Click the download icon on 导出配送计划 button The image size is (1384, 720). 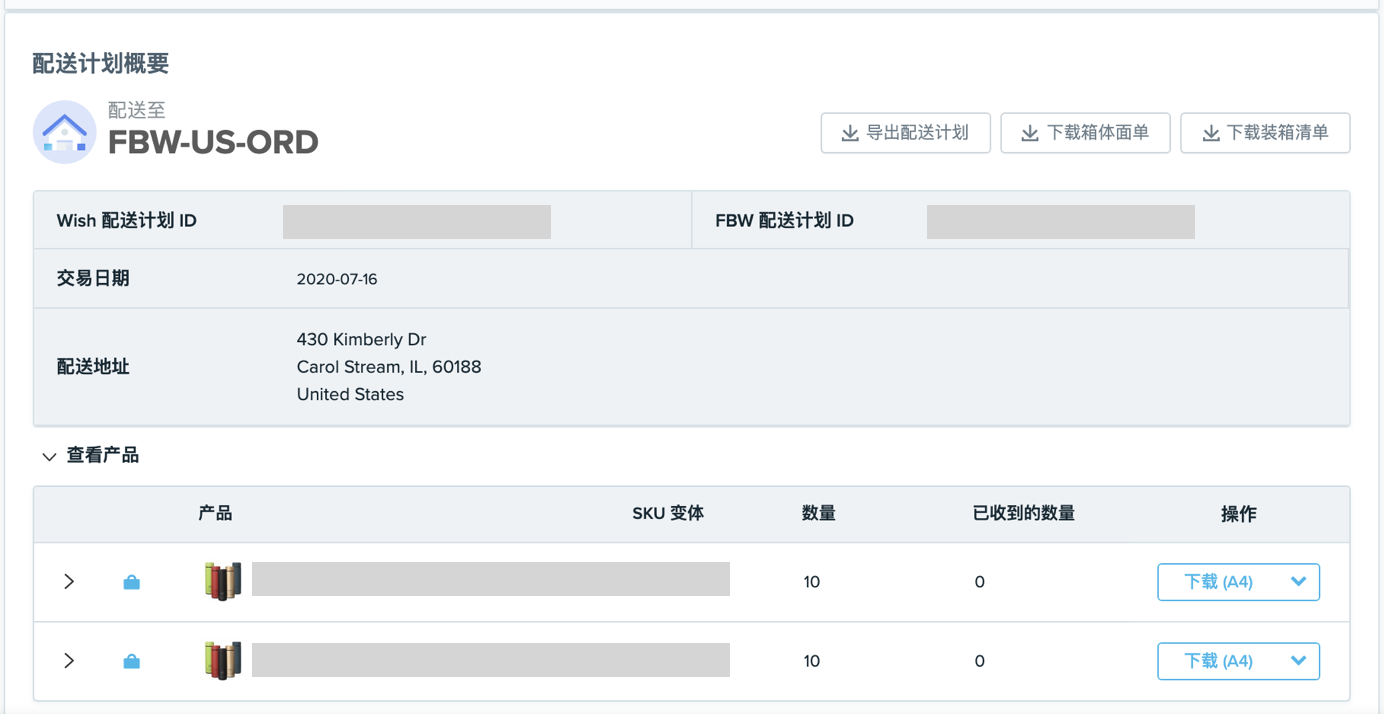850,132
